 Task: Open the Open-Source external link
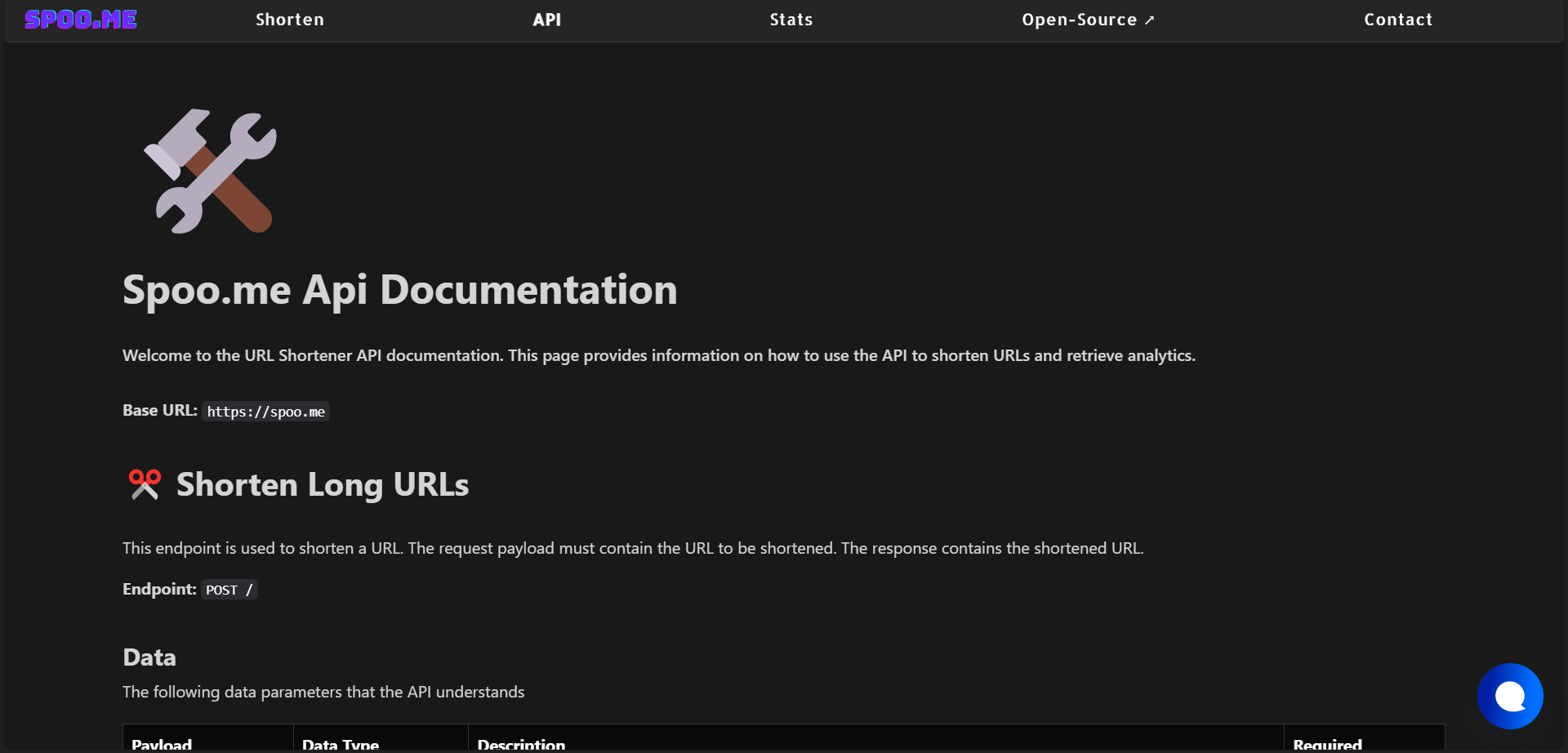[1088, 20]
